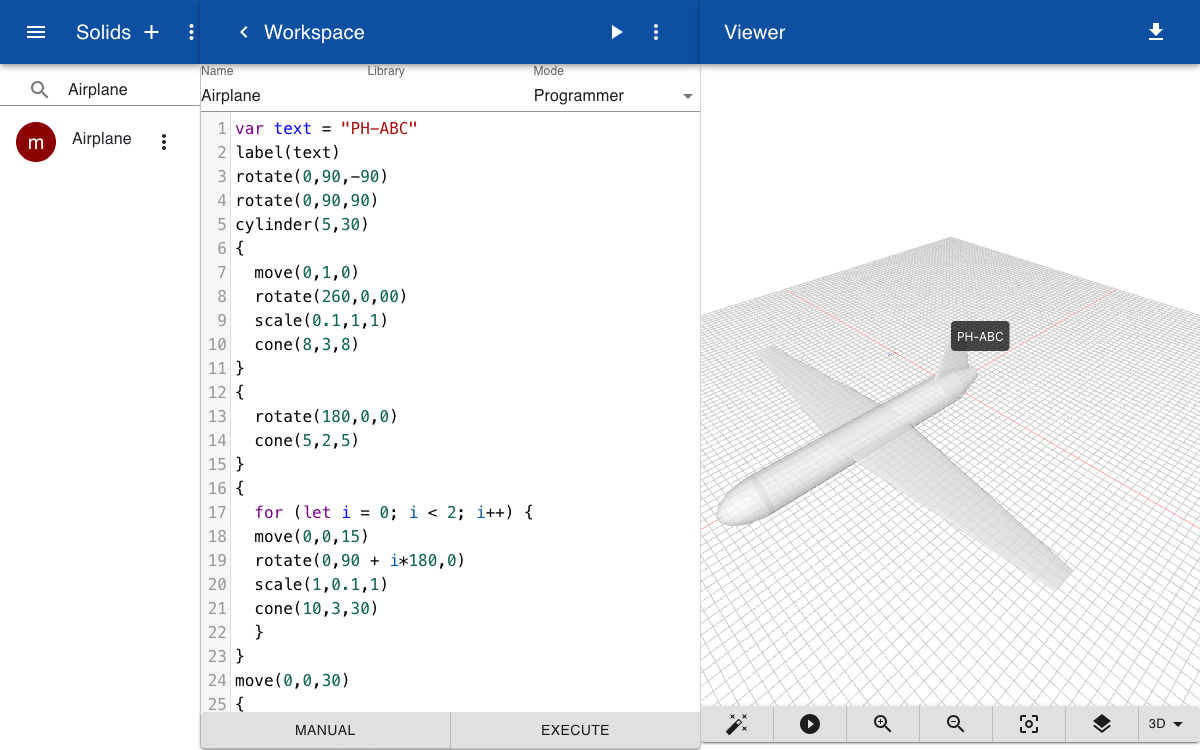Click the rotate(180,0,0) code line
1200x750 pixels.
[326, 416]
